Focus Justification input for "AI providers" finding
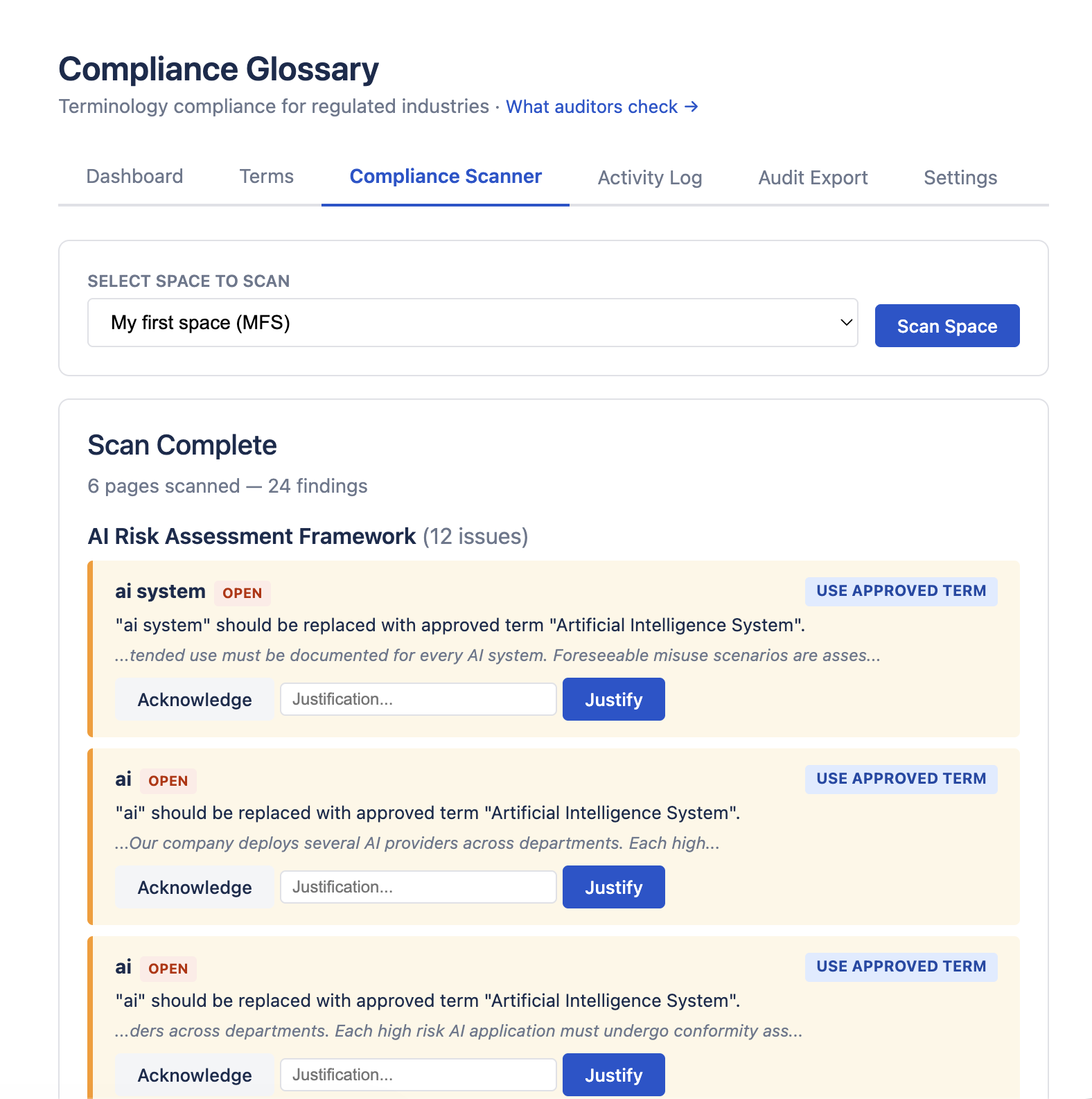 [418, 888]
